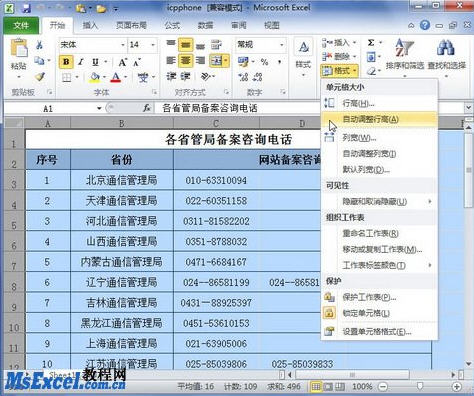Image resolution: width=474 pixels, height=396 pixels.
Task: Click the increase indent icon
Action: point(185,77)
